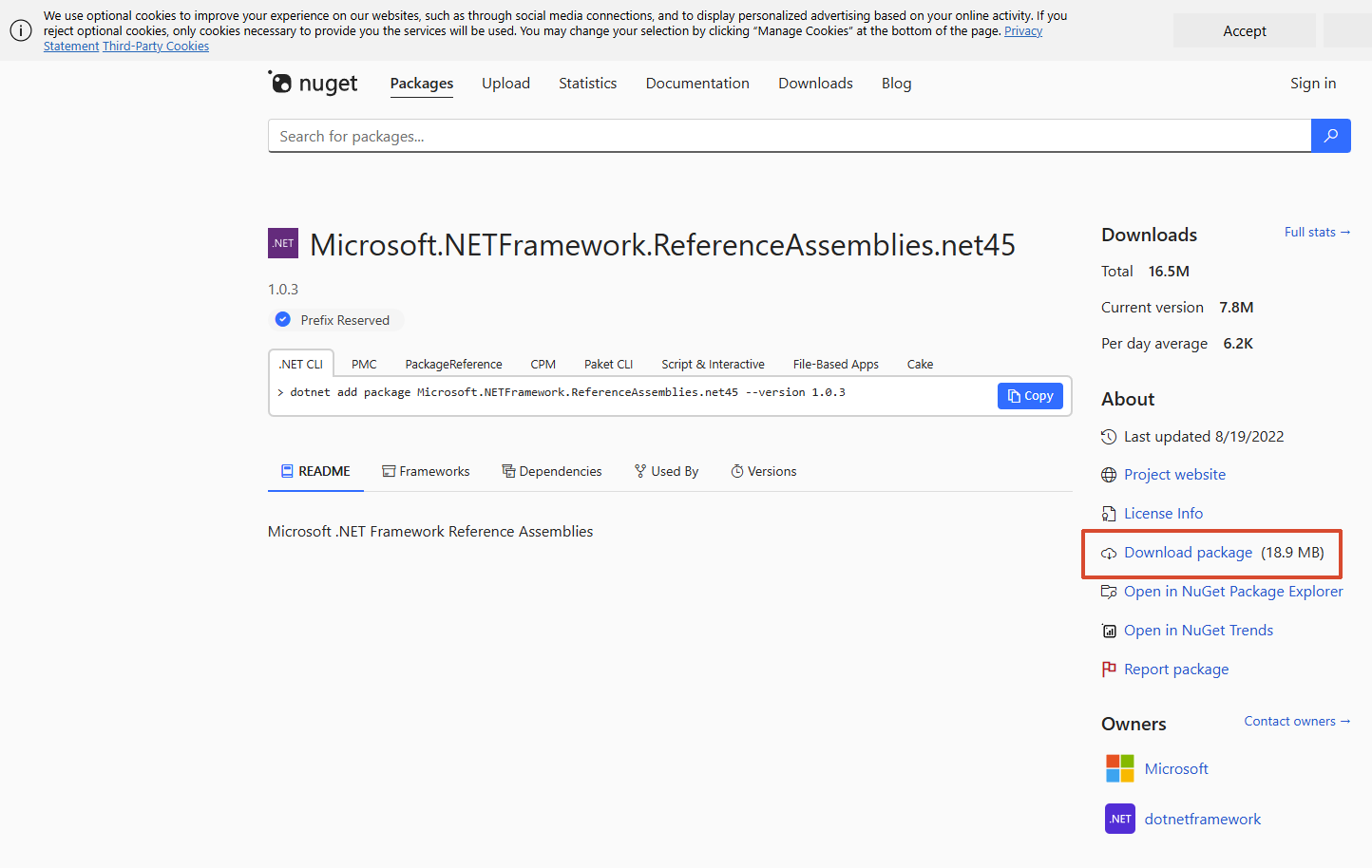
Task: Open Statistics in the top navigation
Action: pyautogui.click(x=588, y=84)
